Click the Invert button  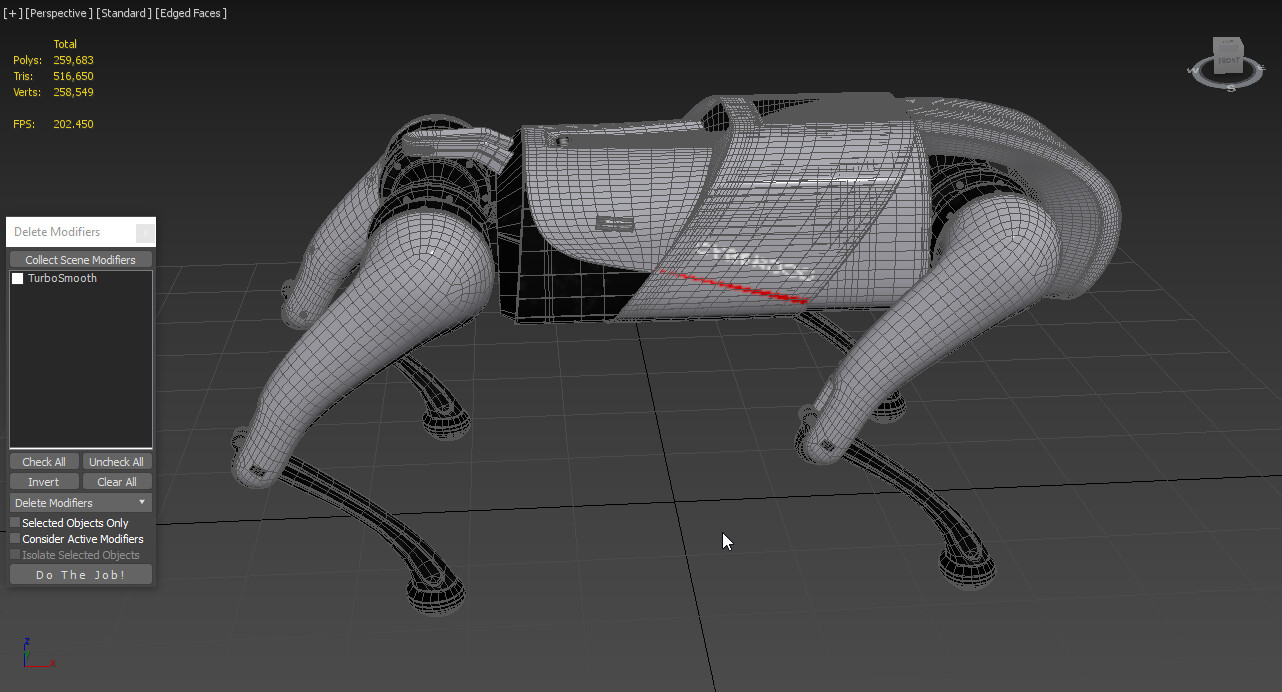click(43, 481)
